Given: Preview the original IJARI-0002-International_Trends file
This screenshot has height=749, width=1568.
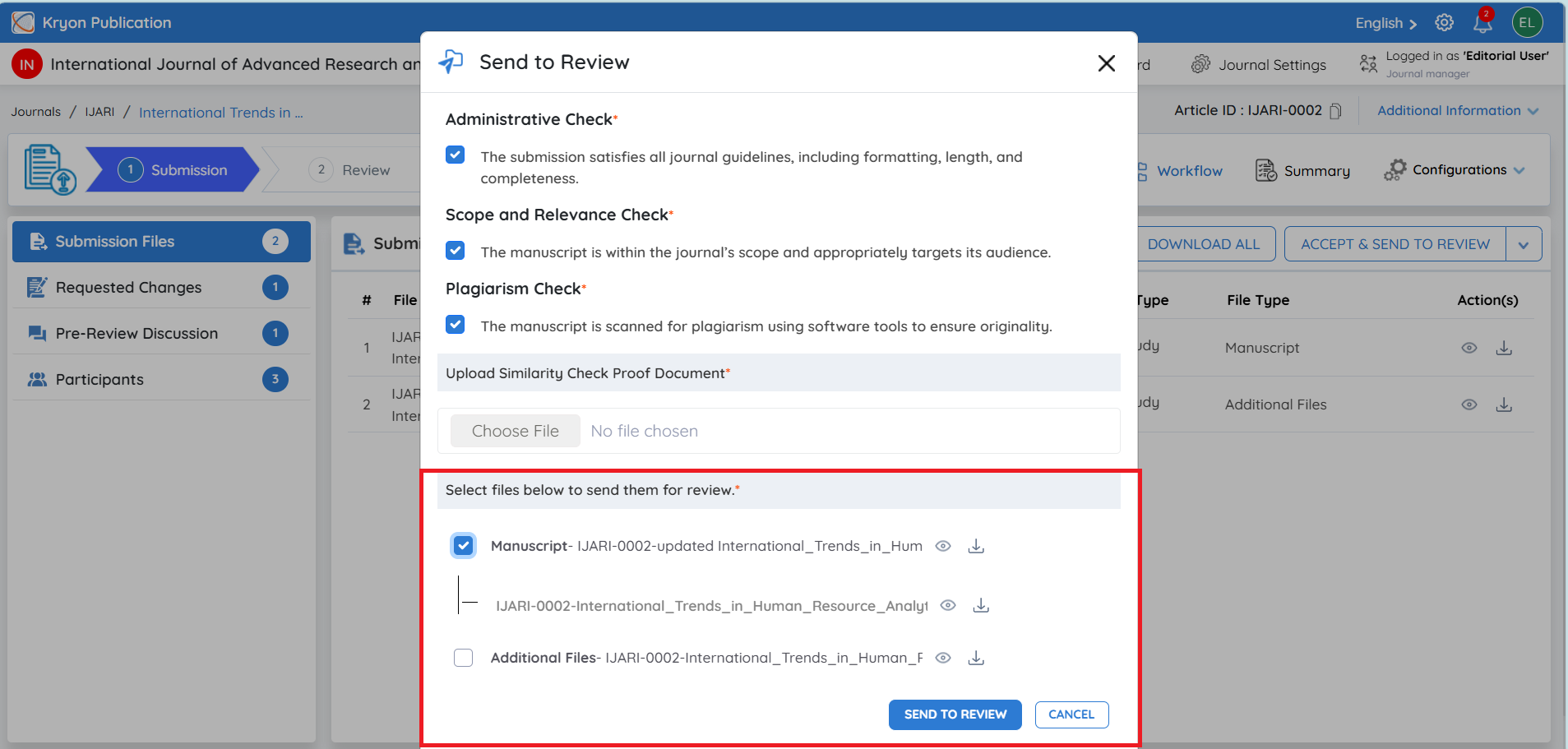Looking at the screenshot, I should pos(948,605).
